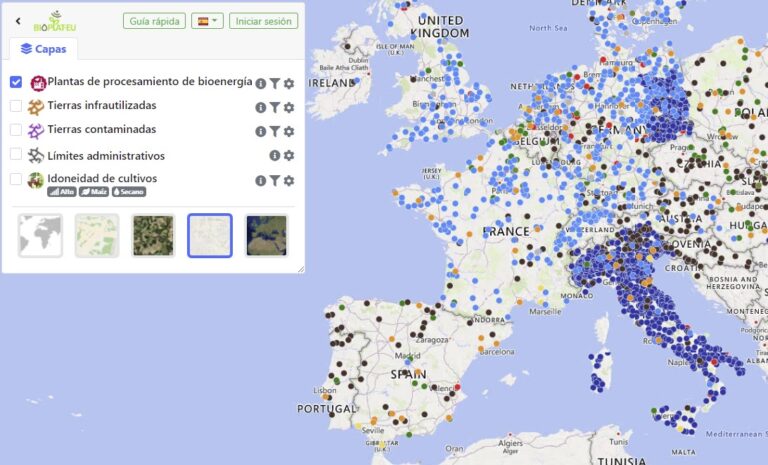The height and width of the screenshot is (465, 768).
Task: Click the IRELAND label on the map
Action: pyautogui.click(x=332, y=83)
